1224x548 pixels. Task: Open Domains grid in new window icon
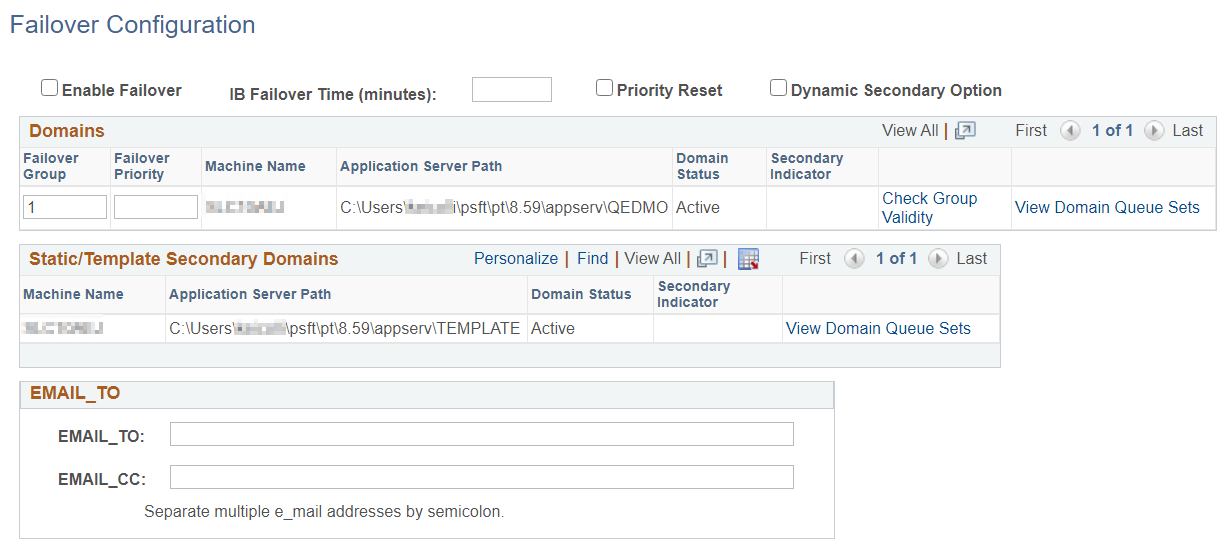point(965,131)
